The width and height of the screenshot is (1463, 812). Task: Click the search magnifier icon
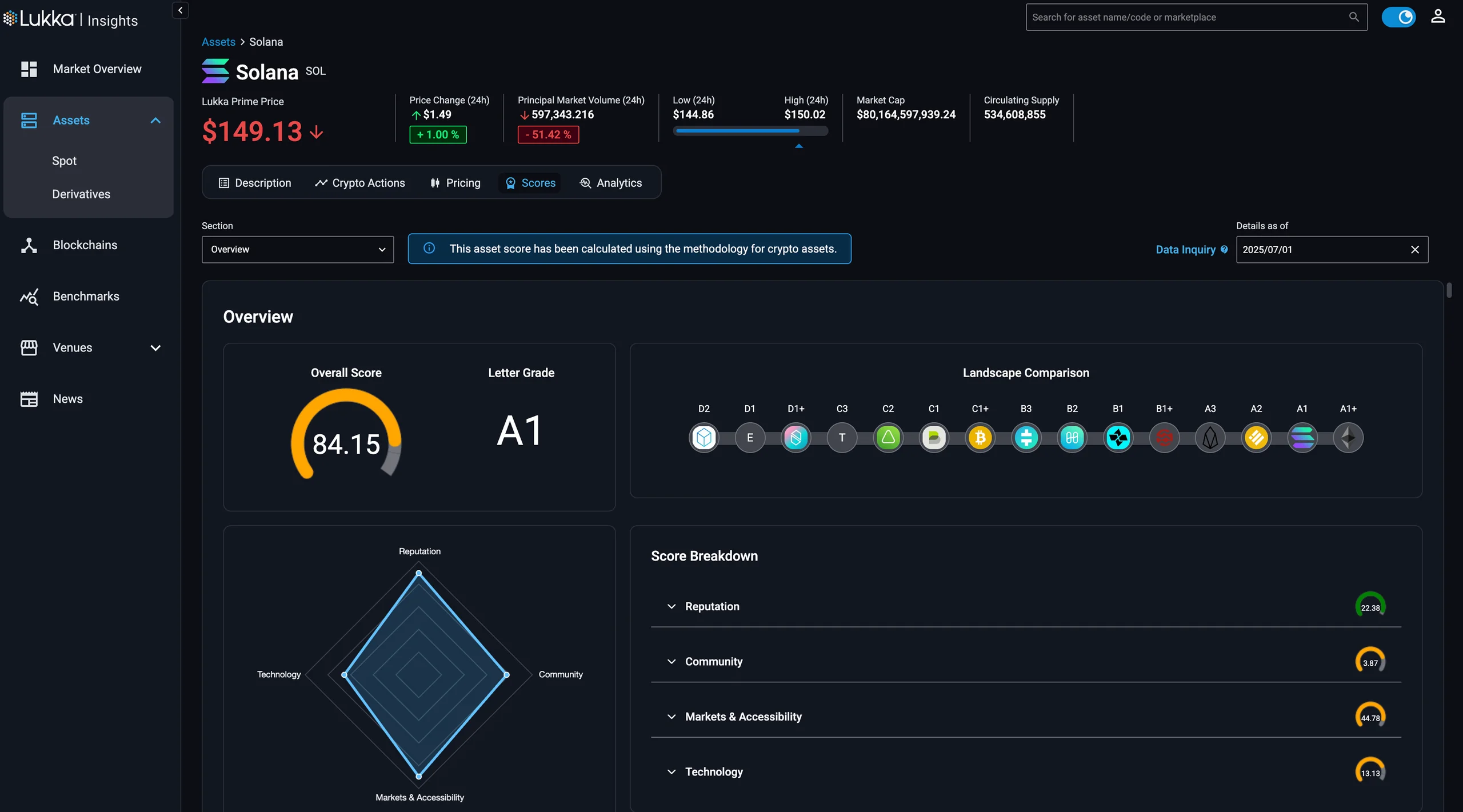(1354, 17)
